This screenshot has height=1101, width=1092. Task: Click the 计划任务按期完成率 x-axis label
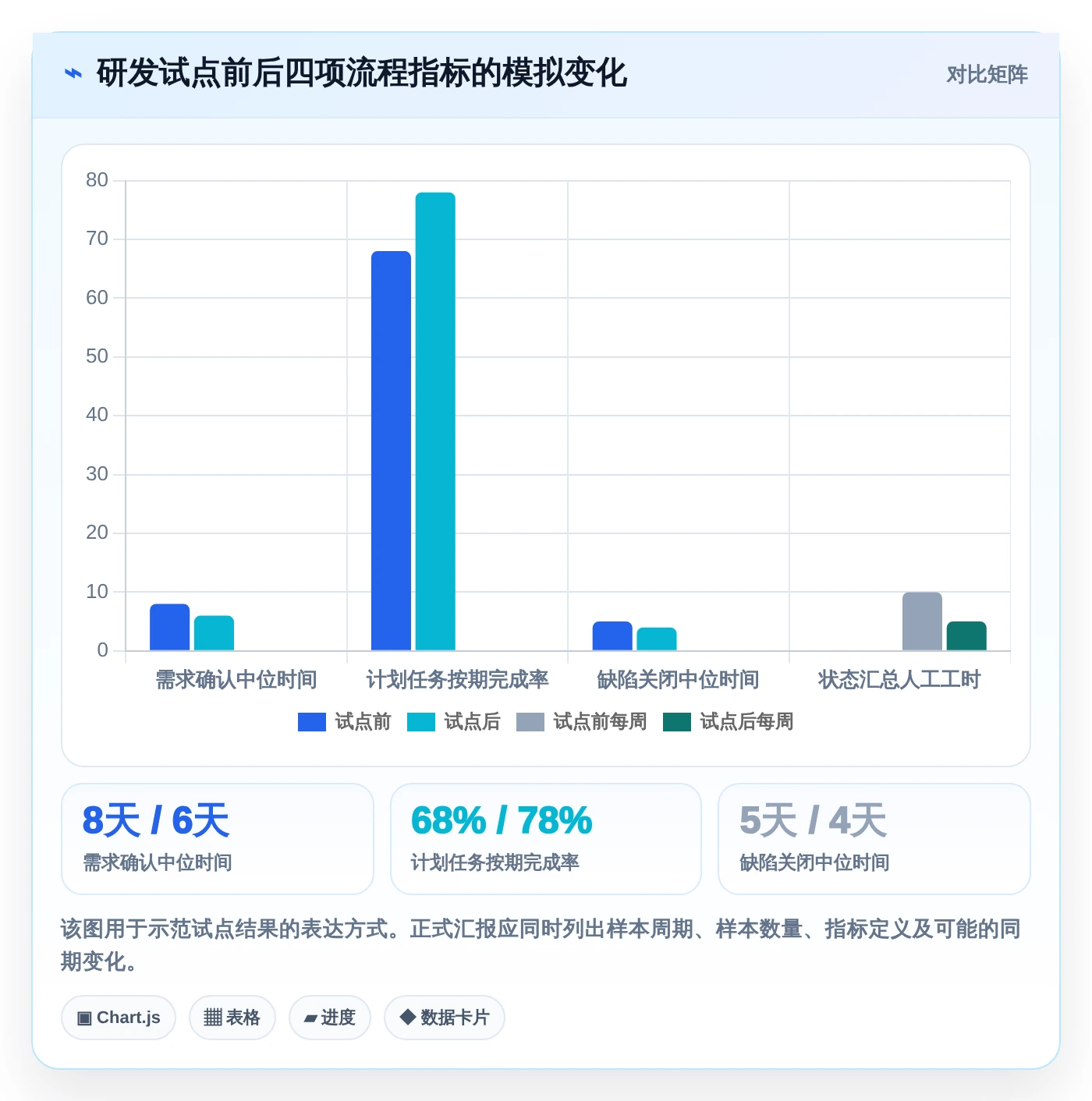coord(457,680)
